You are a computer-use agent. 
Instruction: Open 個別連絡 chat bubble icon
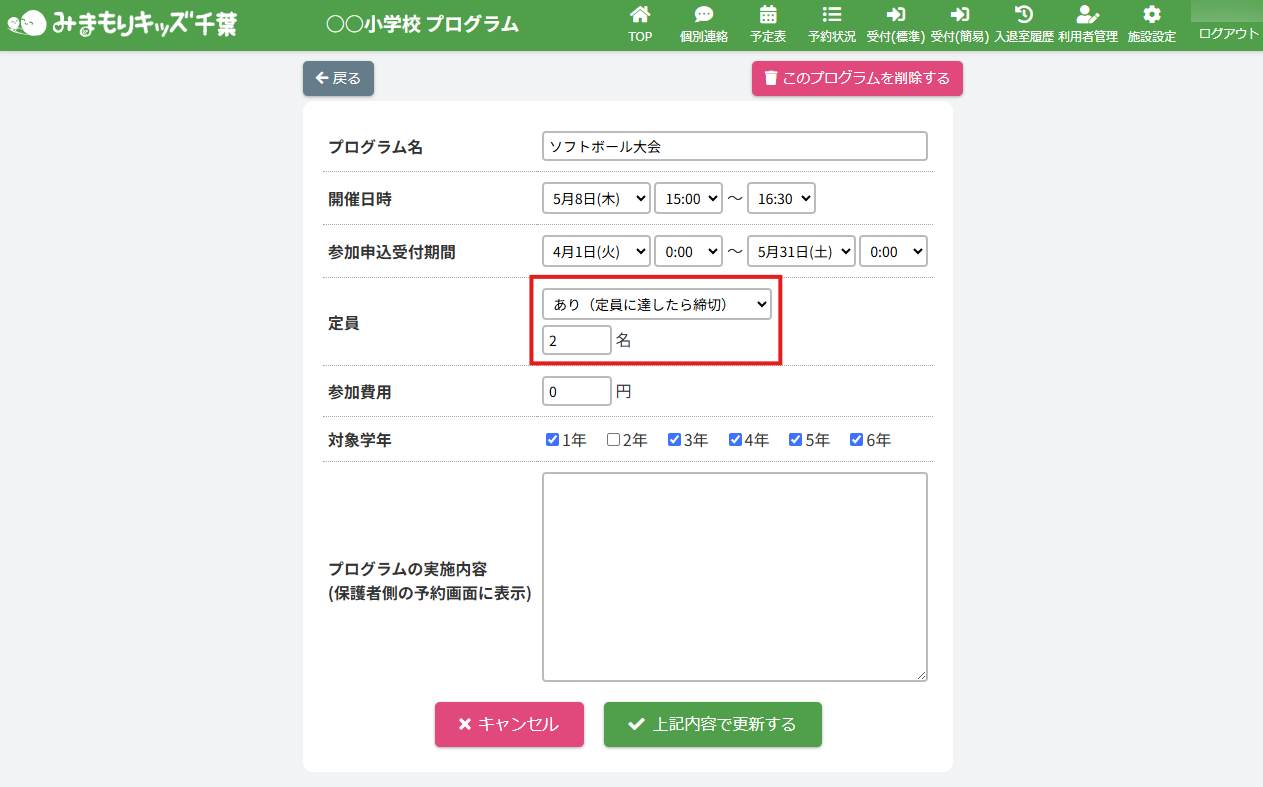pyautogui.click(x=704, y=15)
